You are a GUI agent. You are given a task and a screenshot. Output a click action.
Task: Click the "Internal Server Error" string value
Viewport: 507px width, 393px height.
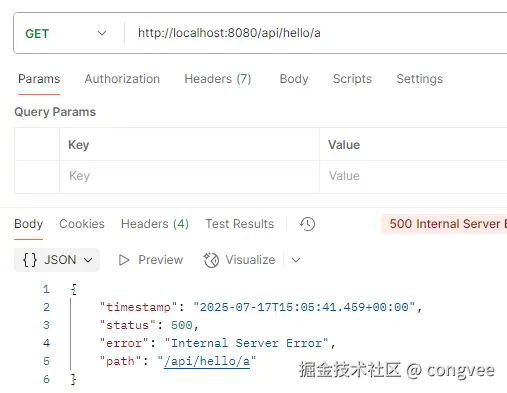point(246,343)
